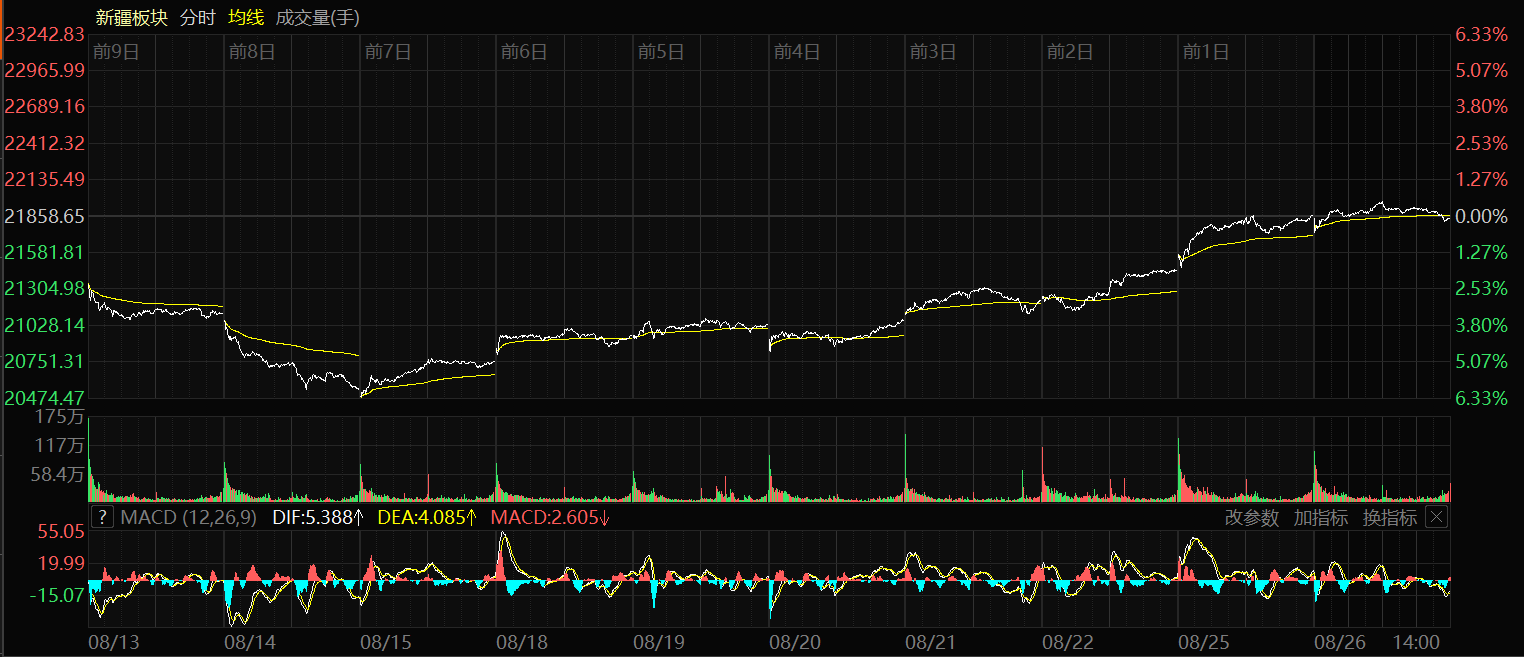This screenshot has height=657, width=1524.
Task: Close the MACD indicator panel
Action: coord(1436,517)
